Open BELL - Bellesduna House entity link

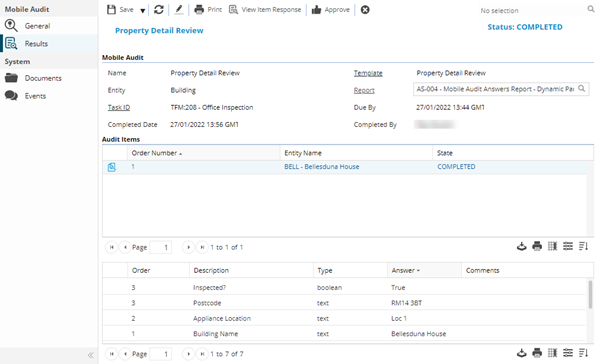point(321,167)
